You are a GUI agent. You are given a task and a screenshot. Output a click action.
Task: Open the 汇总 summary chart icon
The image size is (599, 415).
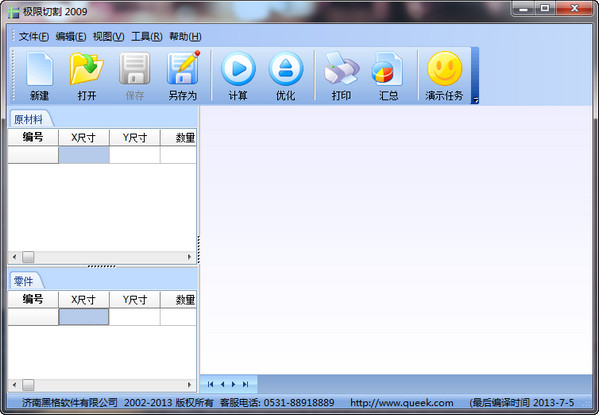388,76
